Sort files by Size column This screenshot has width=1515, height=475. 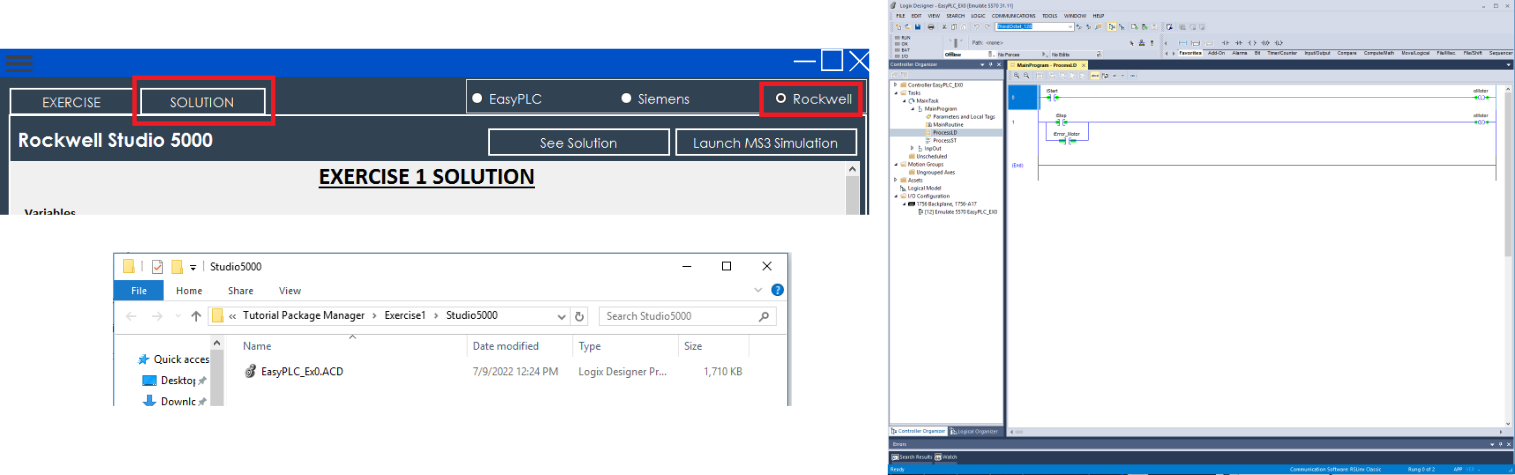693,346
